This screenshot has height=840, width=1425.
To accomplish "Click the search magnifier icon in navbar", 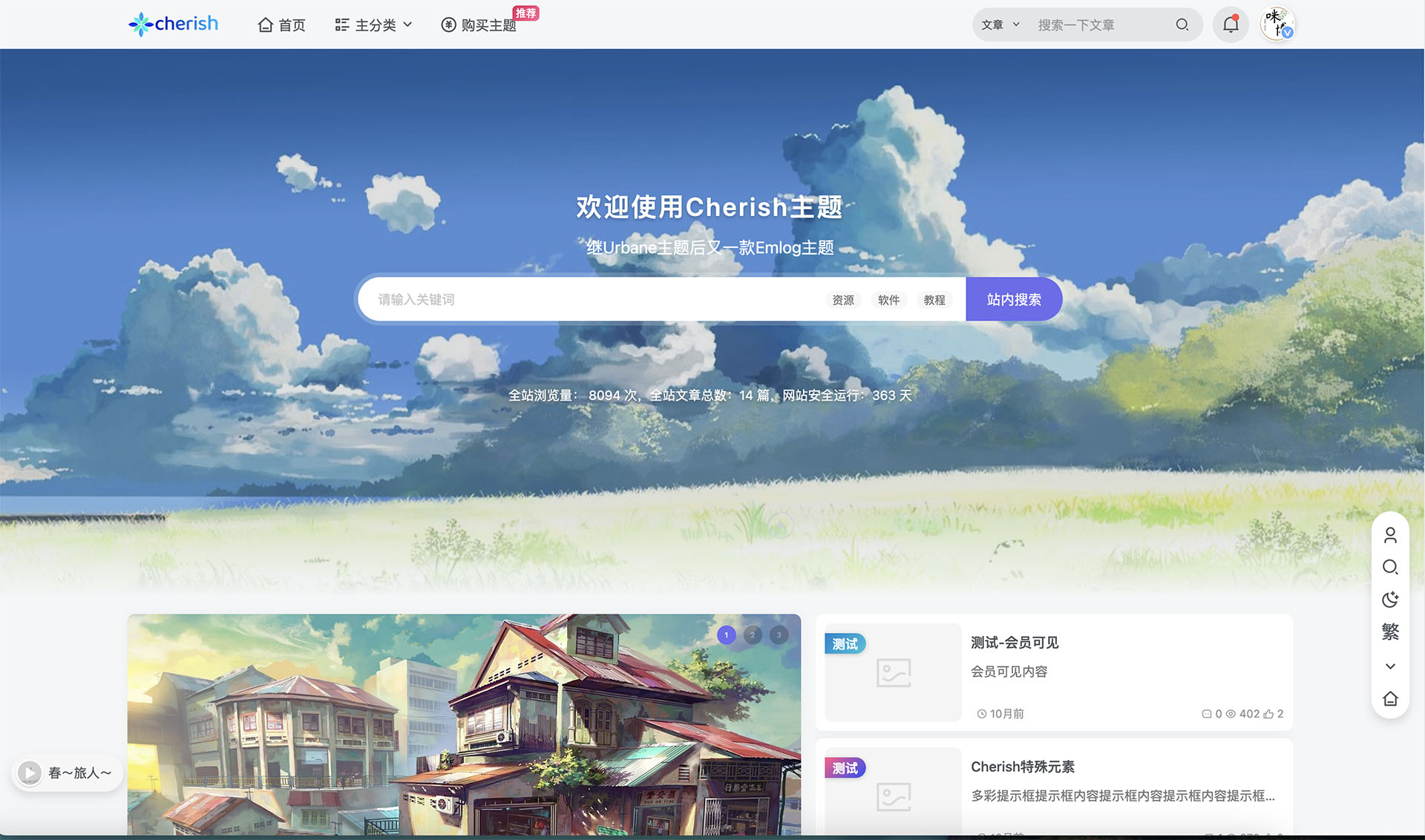I will click(1181, 24).
